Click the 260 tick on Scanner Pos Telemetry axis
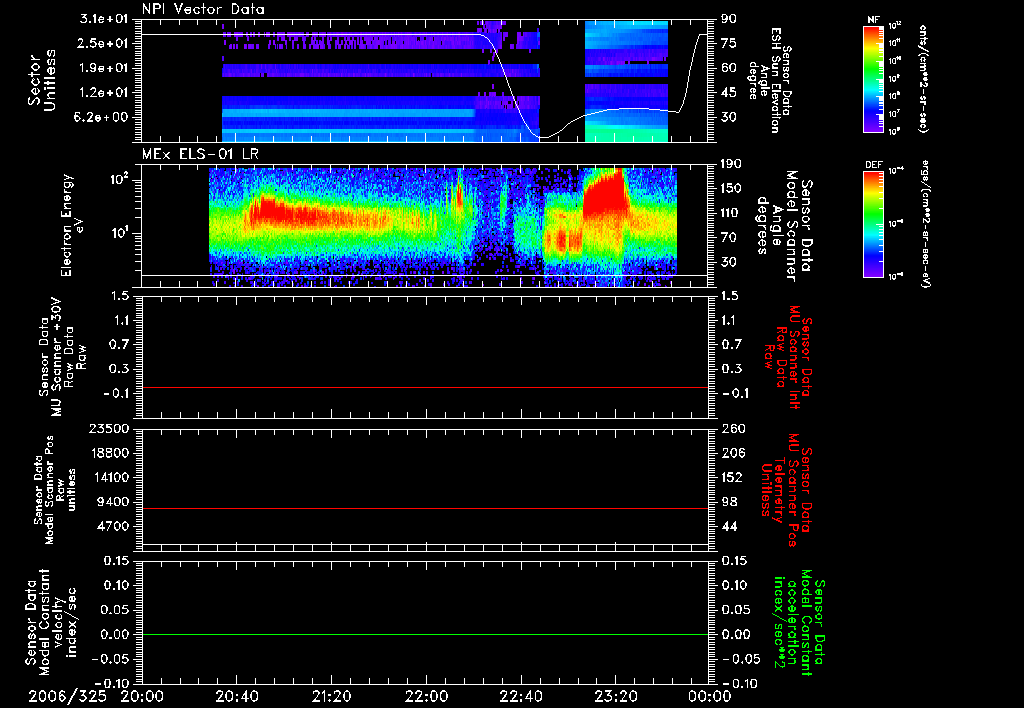The image size is (1024, 708). 732,428
